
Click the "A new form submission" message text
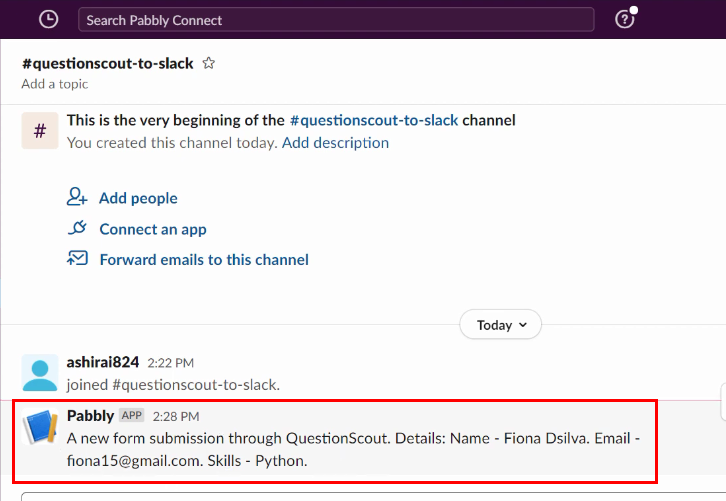point(353,450)
